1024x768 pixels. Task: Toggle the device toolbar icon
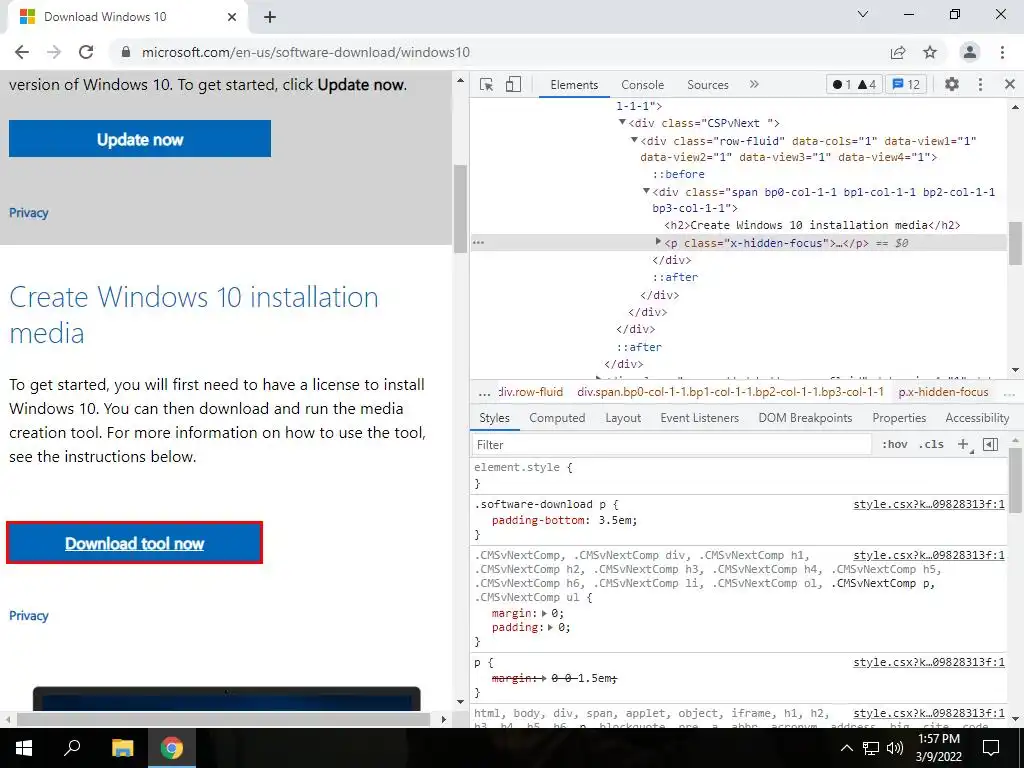coord(513,85)
